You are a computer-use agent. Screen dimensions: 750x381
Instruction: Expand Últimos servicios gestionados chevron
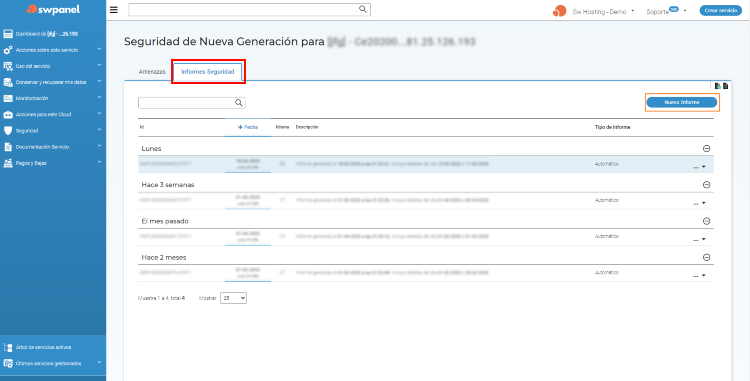99,362
